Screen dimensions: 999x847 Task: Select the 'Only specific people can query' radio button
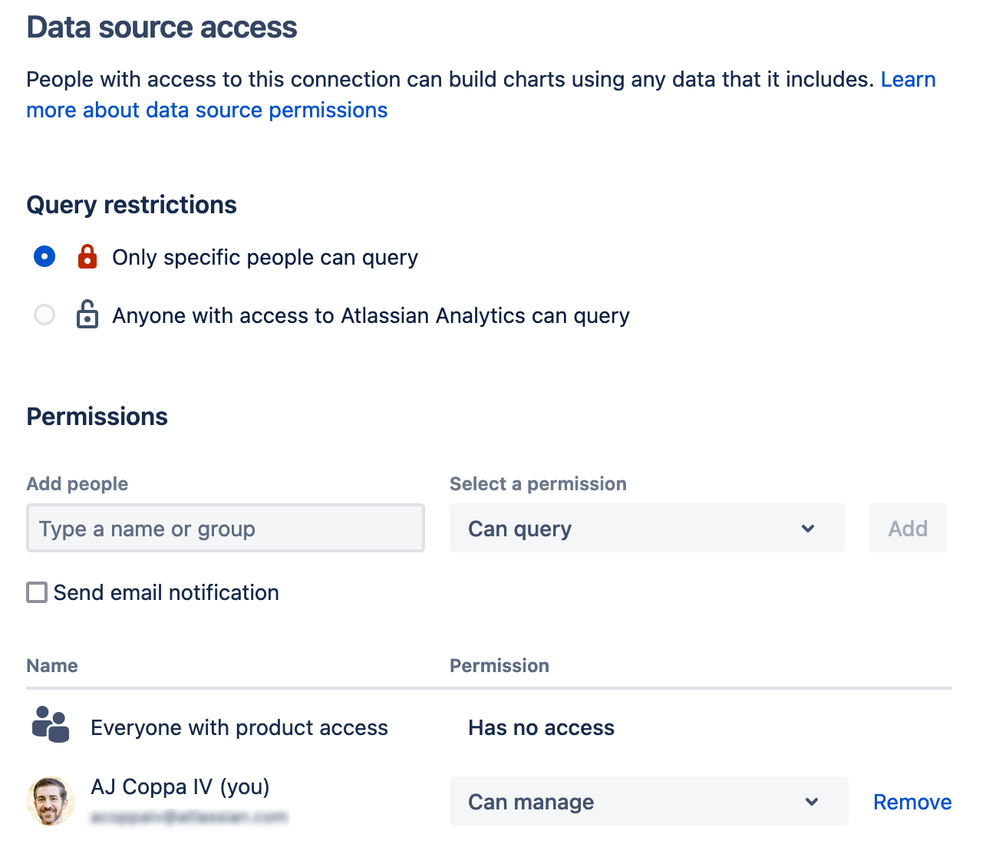(x=44, y=257)
